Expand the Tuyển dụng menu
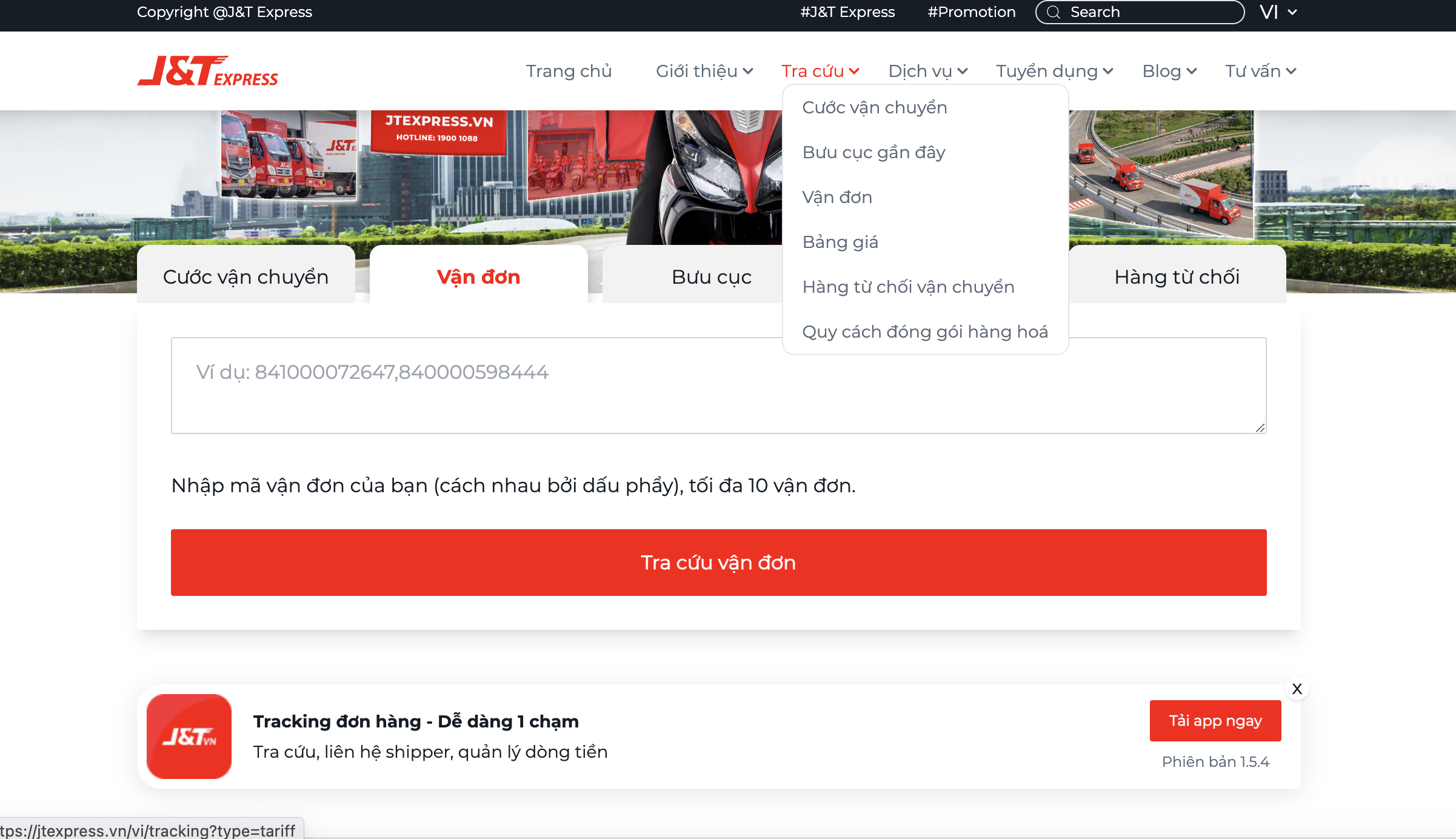The image size is (1456, 839). [x=1055, y=71]
